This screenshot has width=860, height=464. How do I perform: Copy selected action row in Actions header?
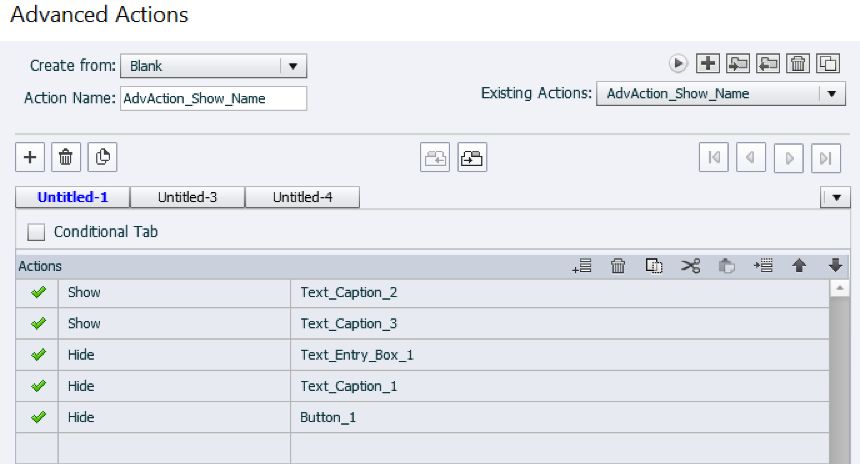point(654,266)
